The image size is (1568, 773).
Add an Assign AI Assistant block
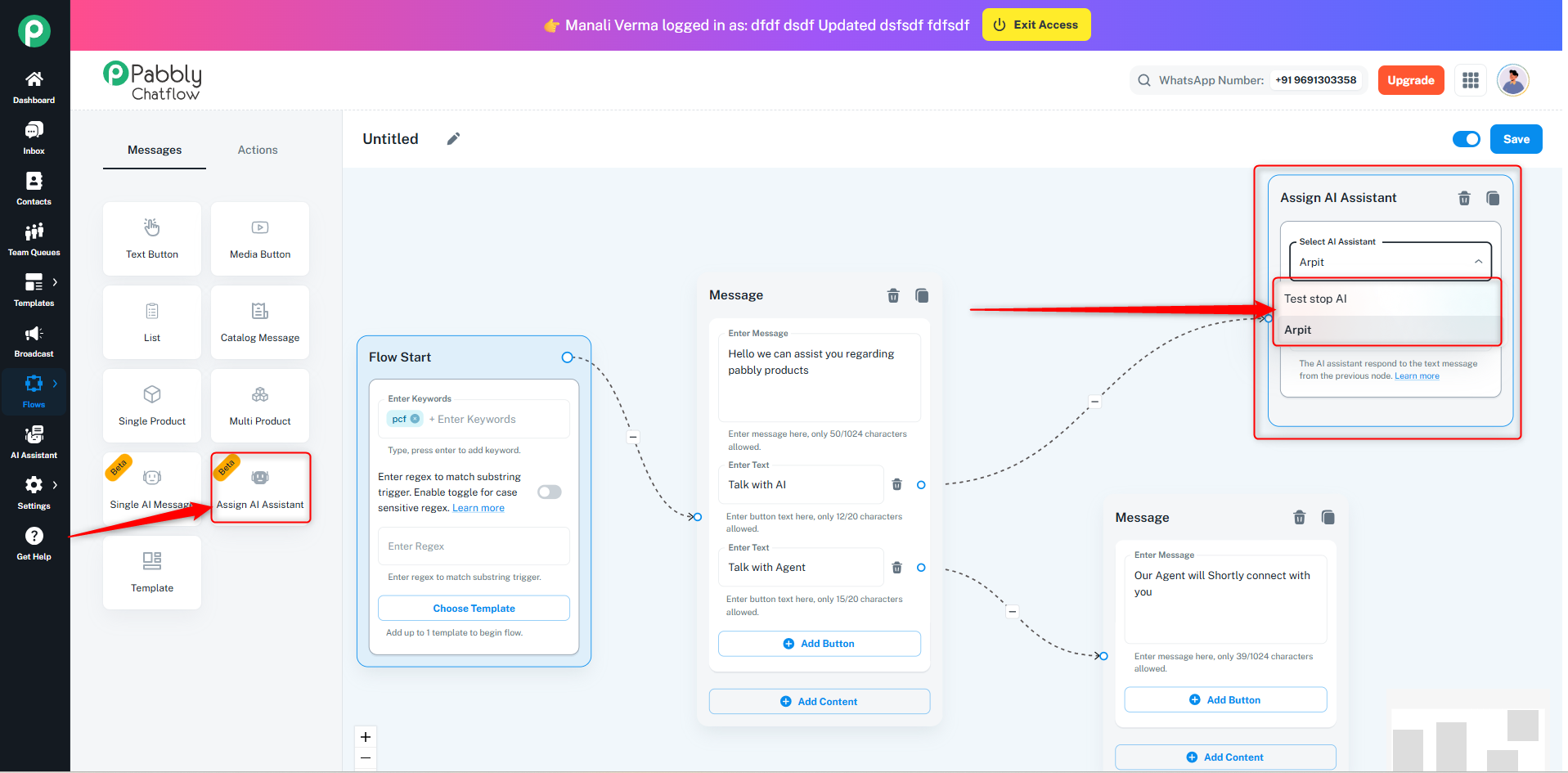coord(260,489)
